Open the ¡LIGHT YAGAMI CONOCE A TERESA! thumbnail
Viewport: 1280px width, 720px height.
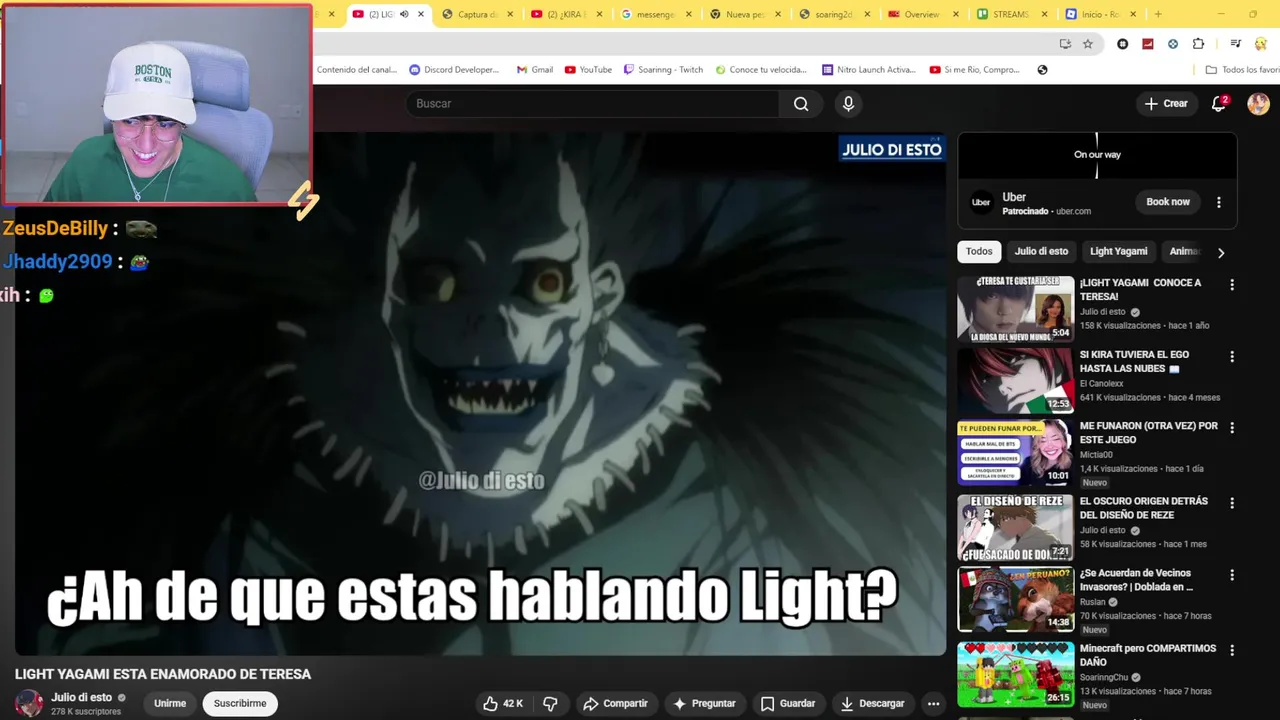[x=1016, y=309]
